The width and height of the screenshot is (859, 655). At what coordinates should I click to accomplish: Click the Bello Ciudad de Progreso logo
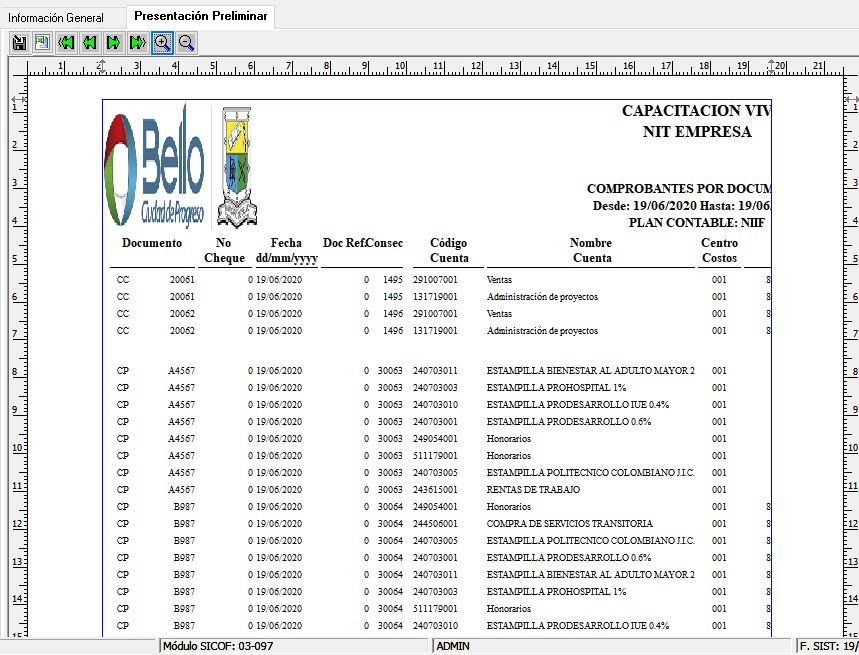pyautogui.click(x=156, y=167)
